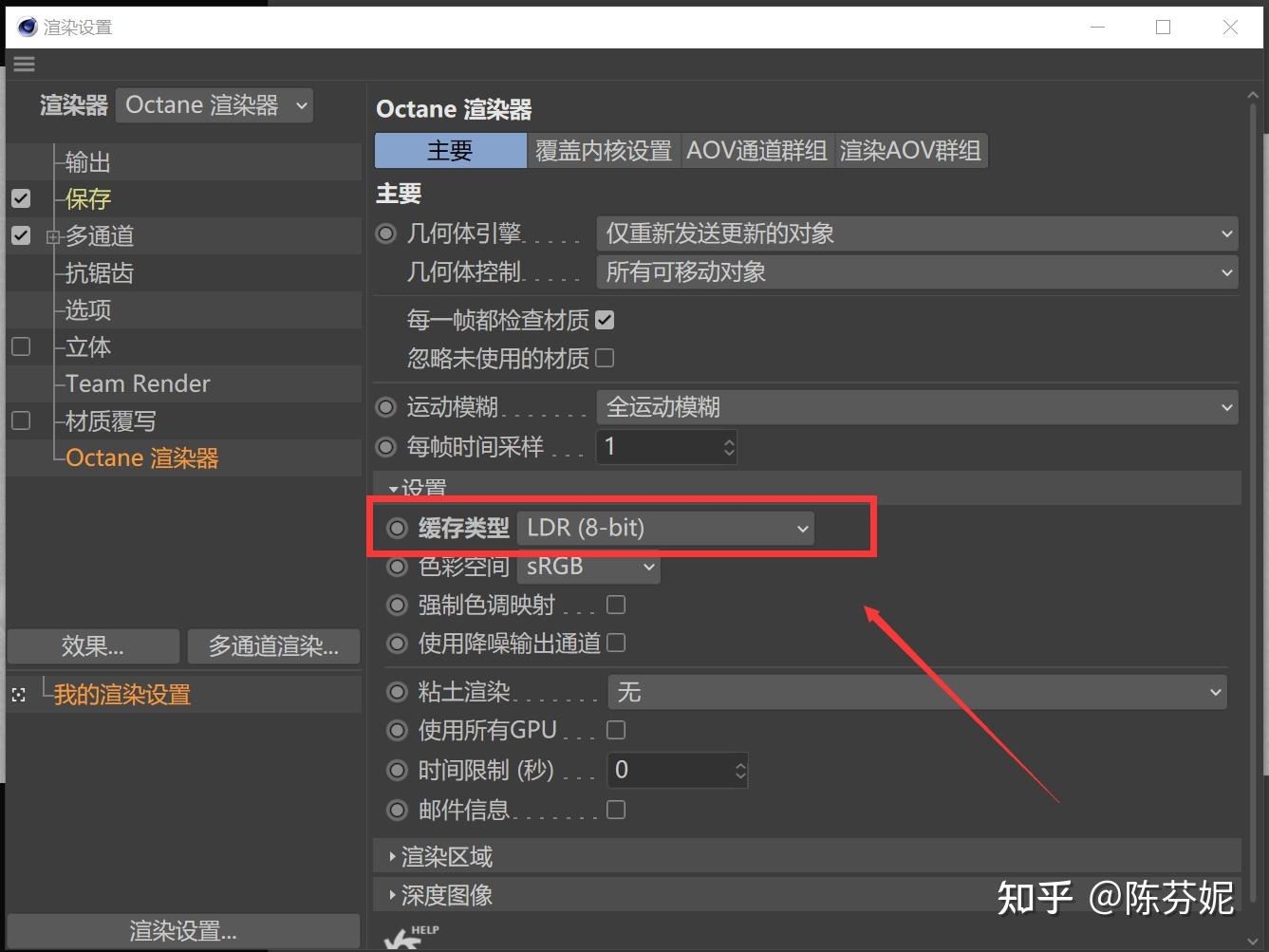Click the keyframe circle beside 粘土渲染

tap(397, 691)
